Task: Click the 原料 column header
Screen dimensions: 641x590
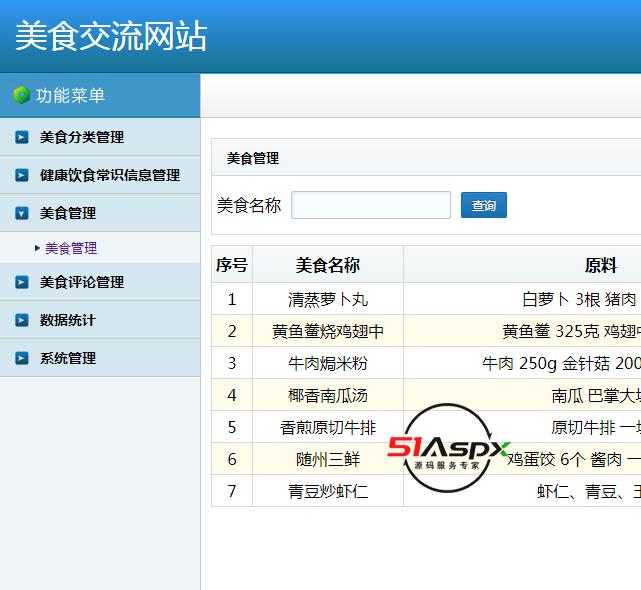Action: pos(600,265)
